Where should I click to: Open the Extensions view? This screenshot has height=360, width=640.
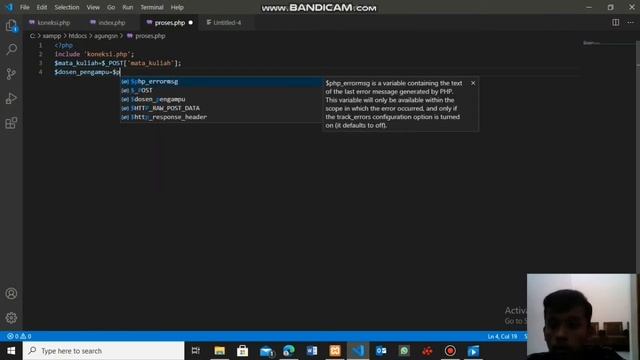11,123
